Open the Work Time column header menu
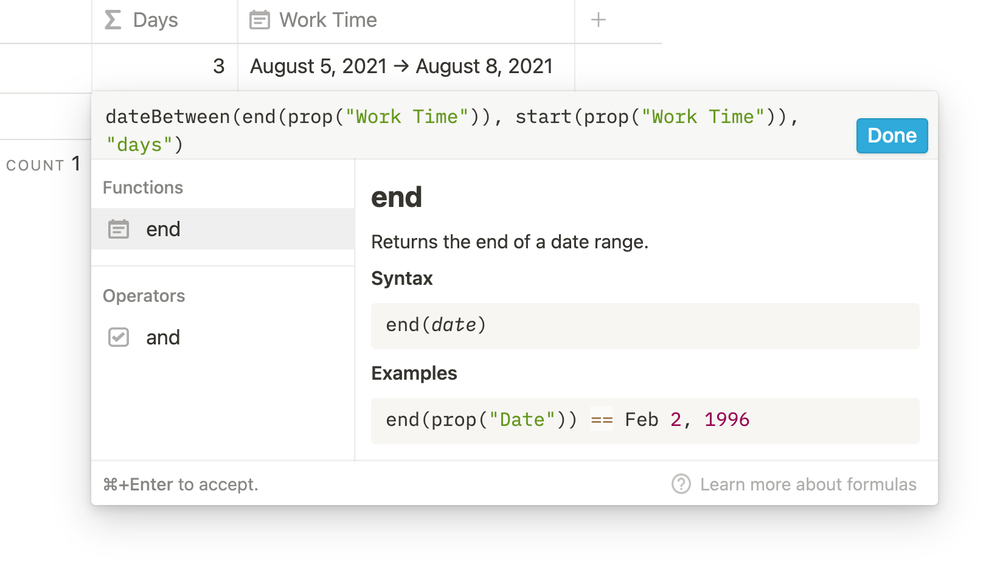 click(x=406, y=20)
